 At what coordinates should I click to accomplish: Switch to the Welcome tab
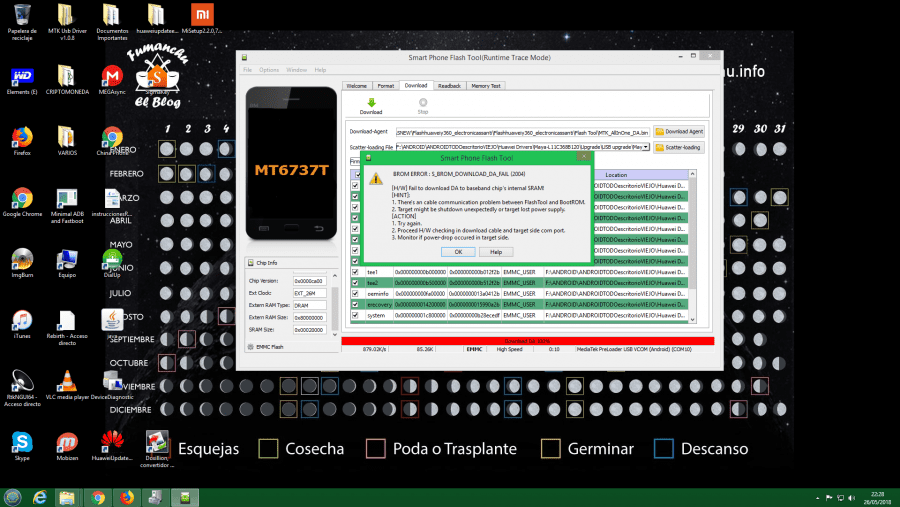356,86
